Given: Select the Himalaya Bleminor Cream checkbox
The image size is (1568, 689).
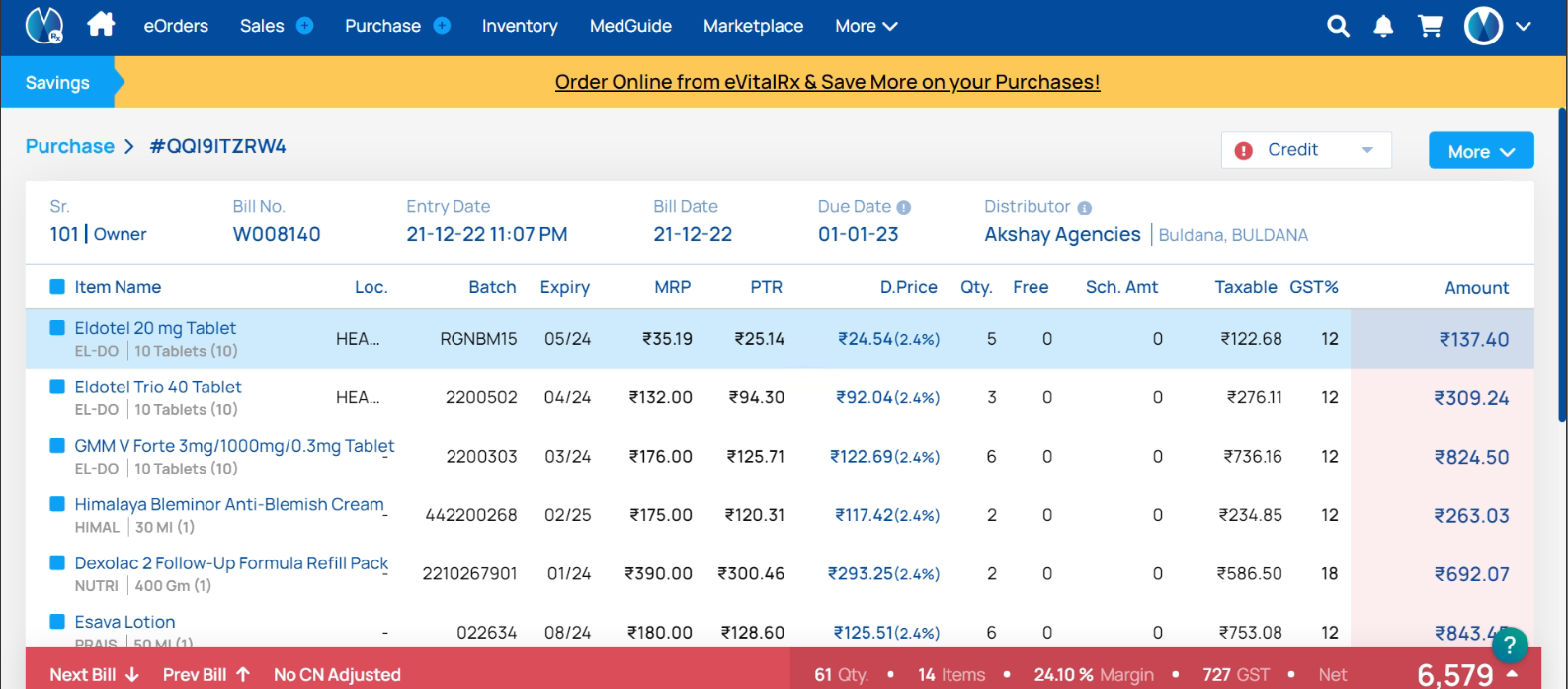Looking at the screenshot, I should coord(57,504).
